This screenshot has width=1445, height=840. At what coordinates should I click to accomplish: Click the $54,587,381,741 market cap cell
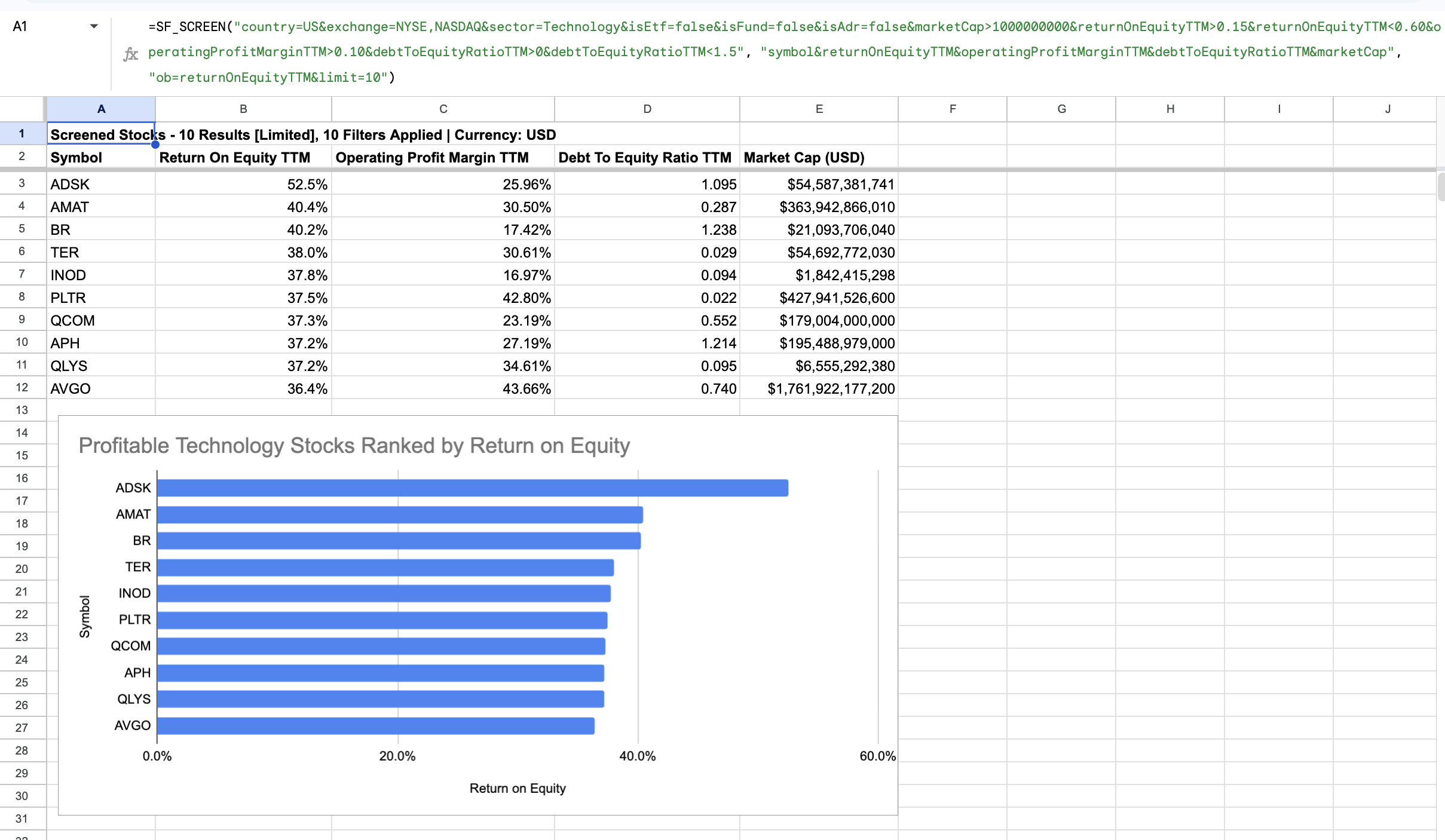pos(819,184)
